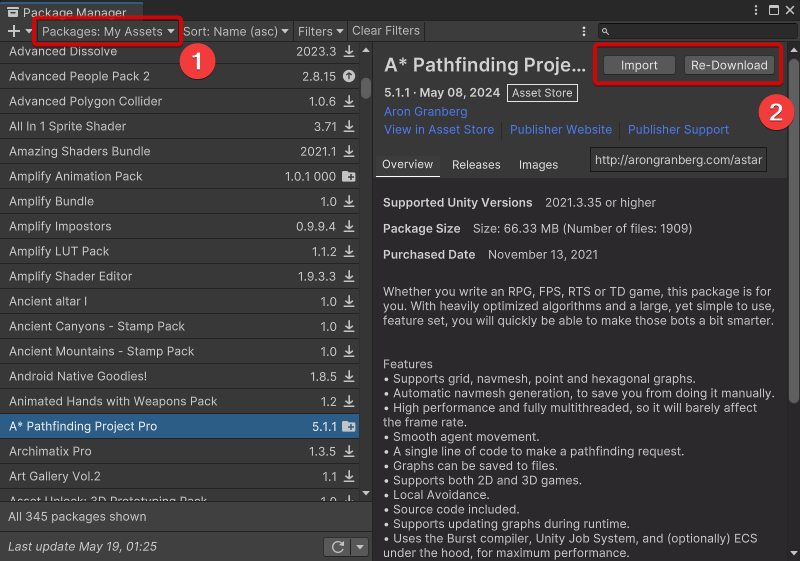This screenshot has height=561, width=800.
Task: Click Clear Filters button
Action: (386, 31)
